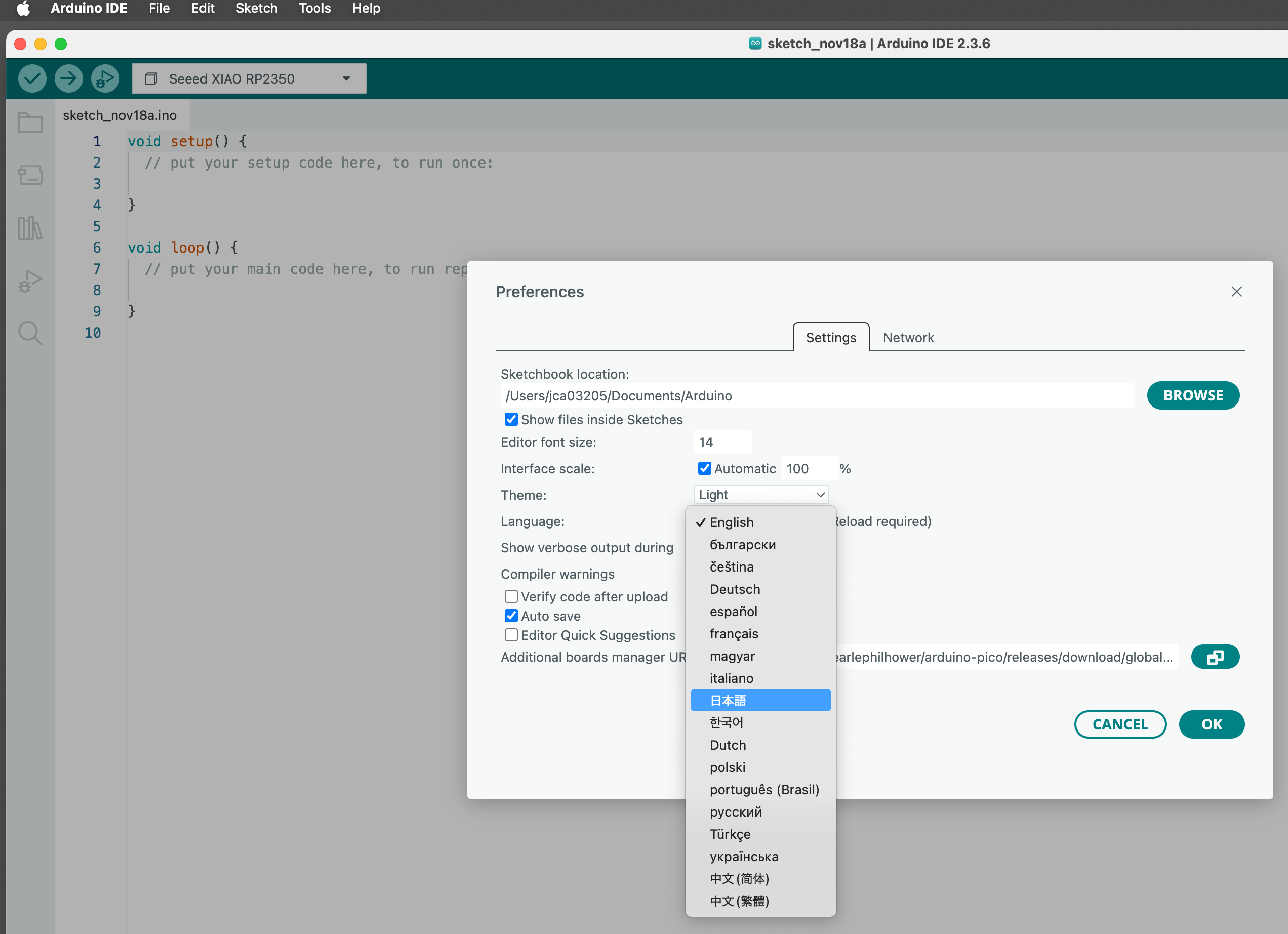Open the Library Manager sidebar icon

tap(30, 228)
